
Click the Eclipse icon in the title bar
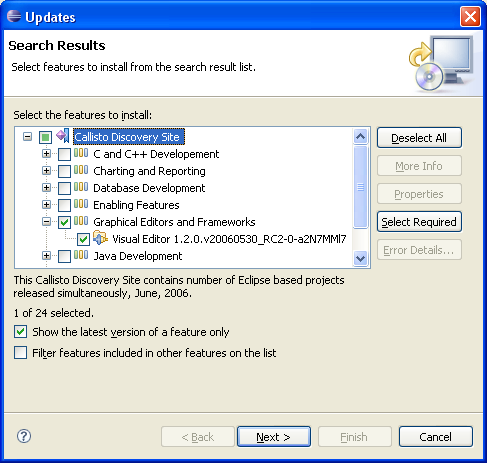coord(14,16)
